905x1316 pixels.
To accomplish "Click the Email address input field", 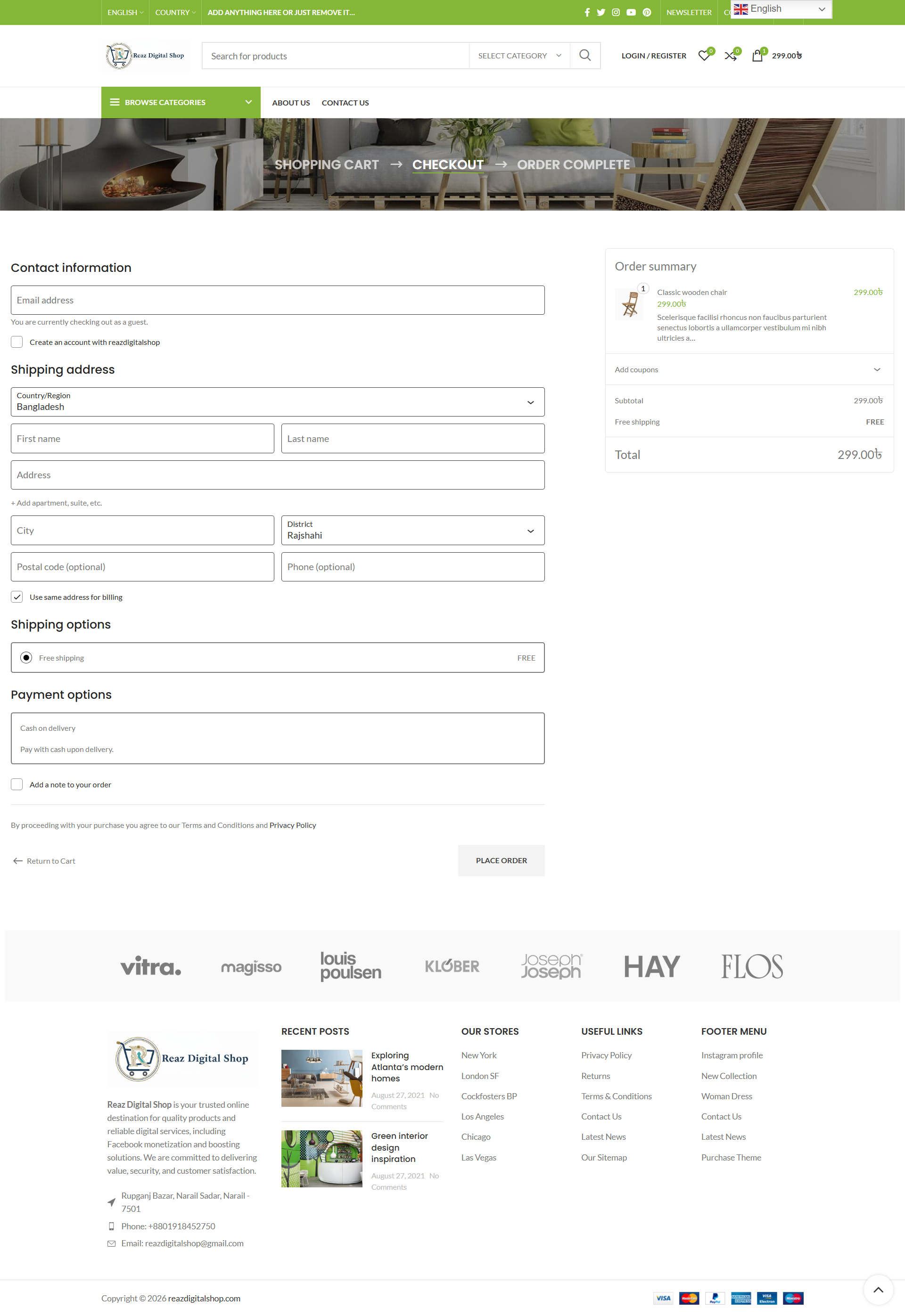I will (277, 300).
